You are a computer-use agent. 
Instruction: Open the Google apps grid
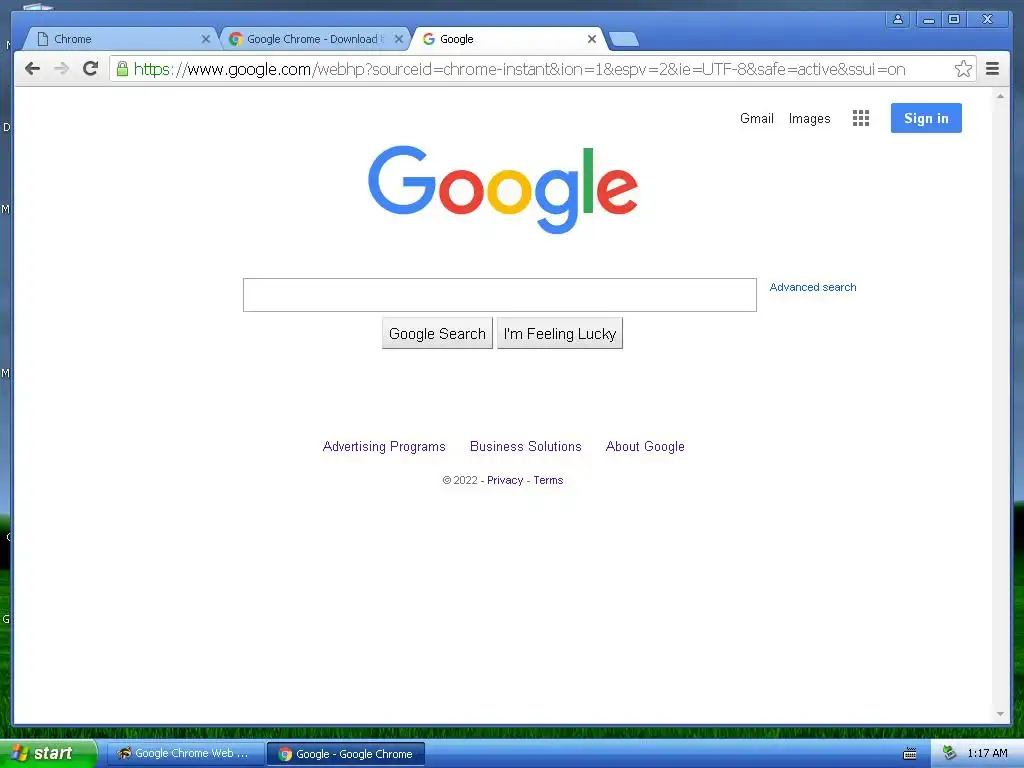[x=861, y=118]
